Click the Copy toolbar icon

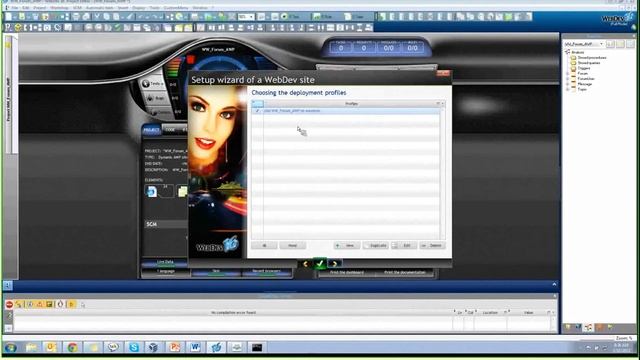point(107,17)
